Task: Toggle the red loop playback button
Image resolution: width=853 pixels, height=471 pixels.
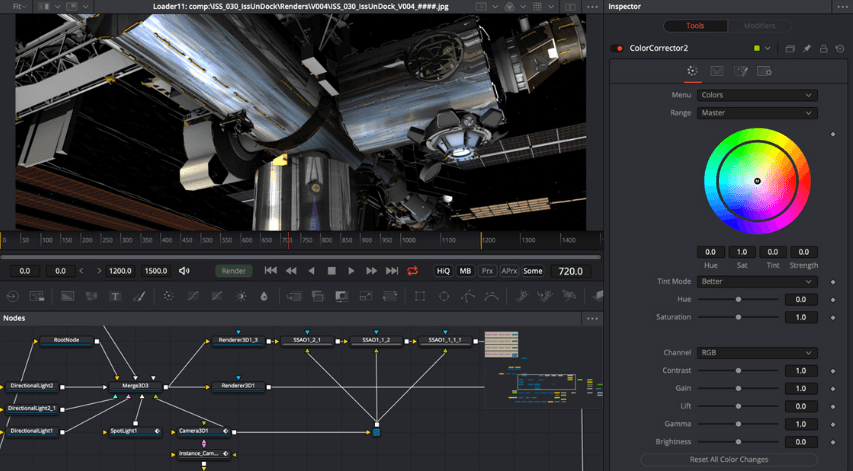Action: coord(412,271)
